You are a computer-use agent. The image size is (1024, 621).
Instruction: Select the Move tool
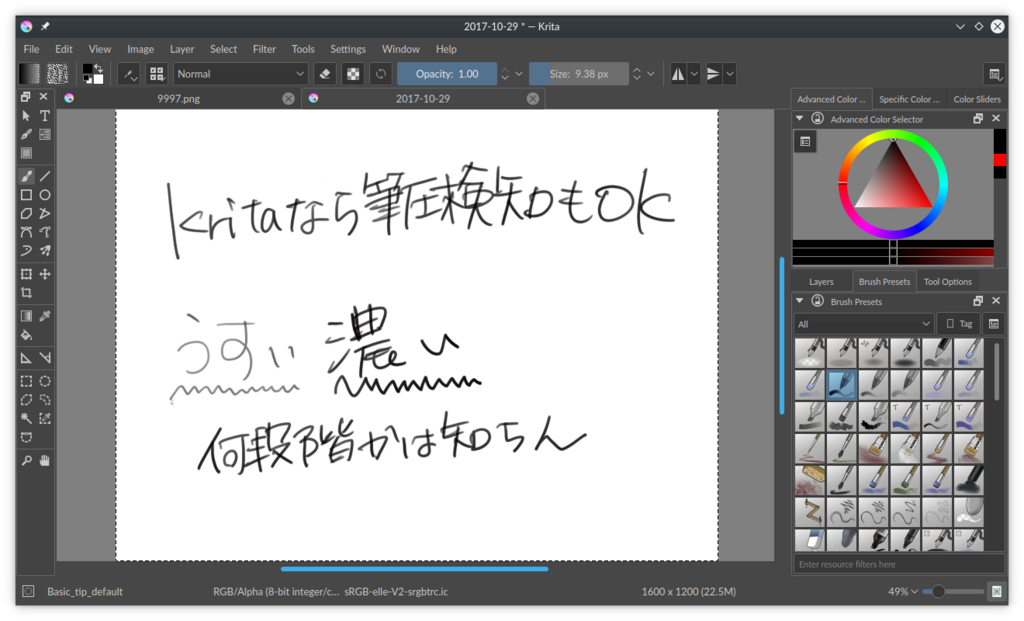[44, 274]
